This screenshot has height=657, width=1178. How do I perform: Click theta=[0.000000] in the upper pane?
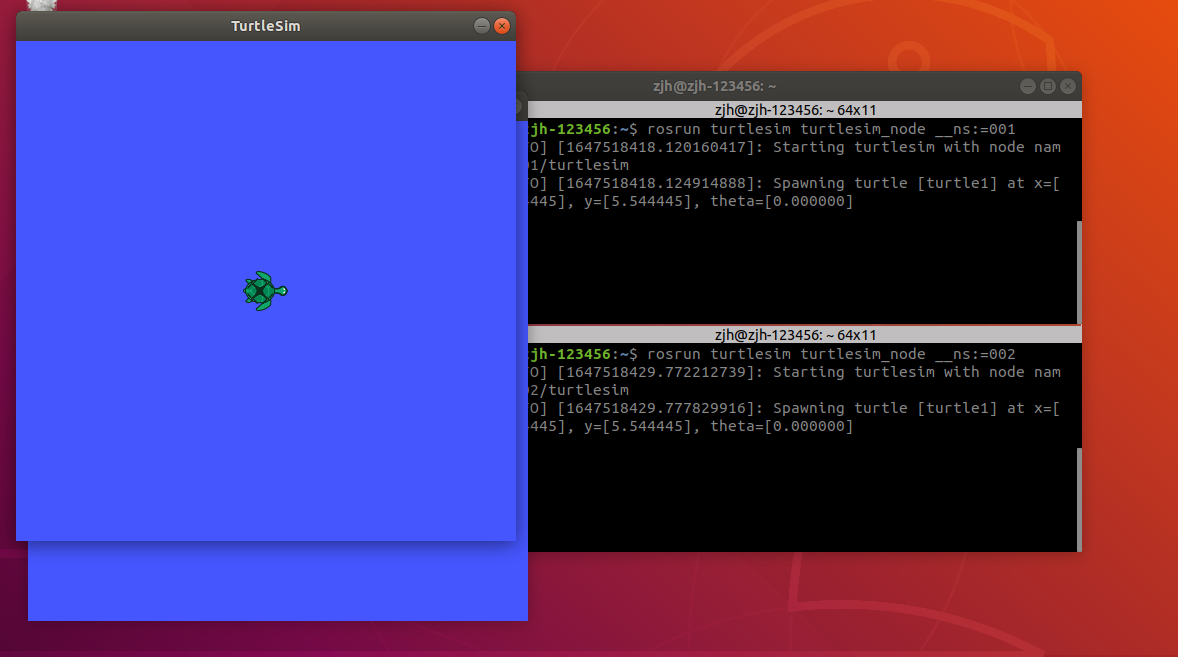[x=781, y=201]
